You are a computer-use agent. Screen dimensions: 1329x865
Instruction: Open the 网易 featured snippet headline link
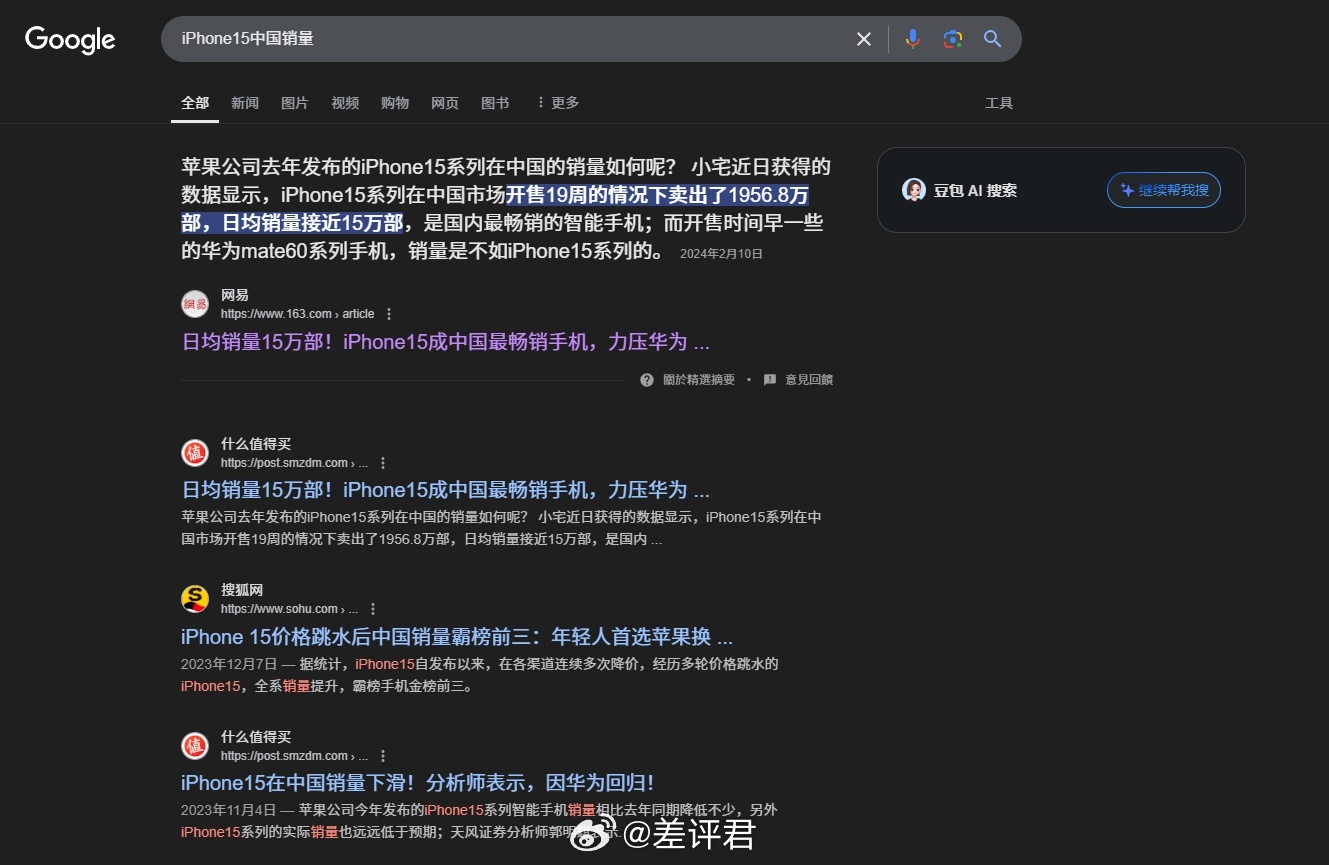pyautogui.click(x=446, y=342)
